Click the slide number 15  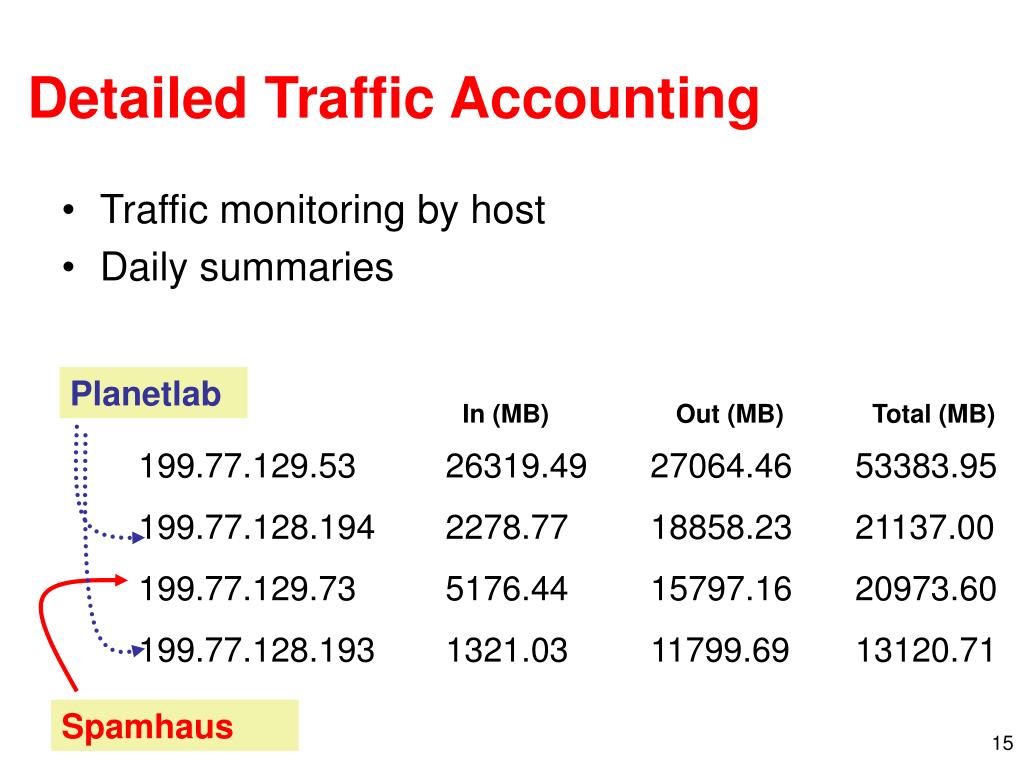point(1002,743)
